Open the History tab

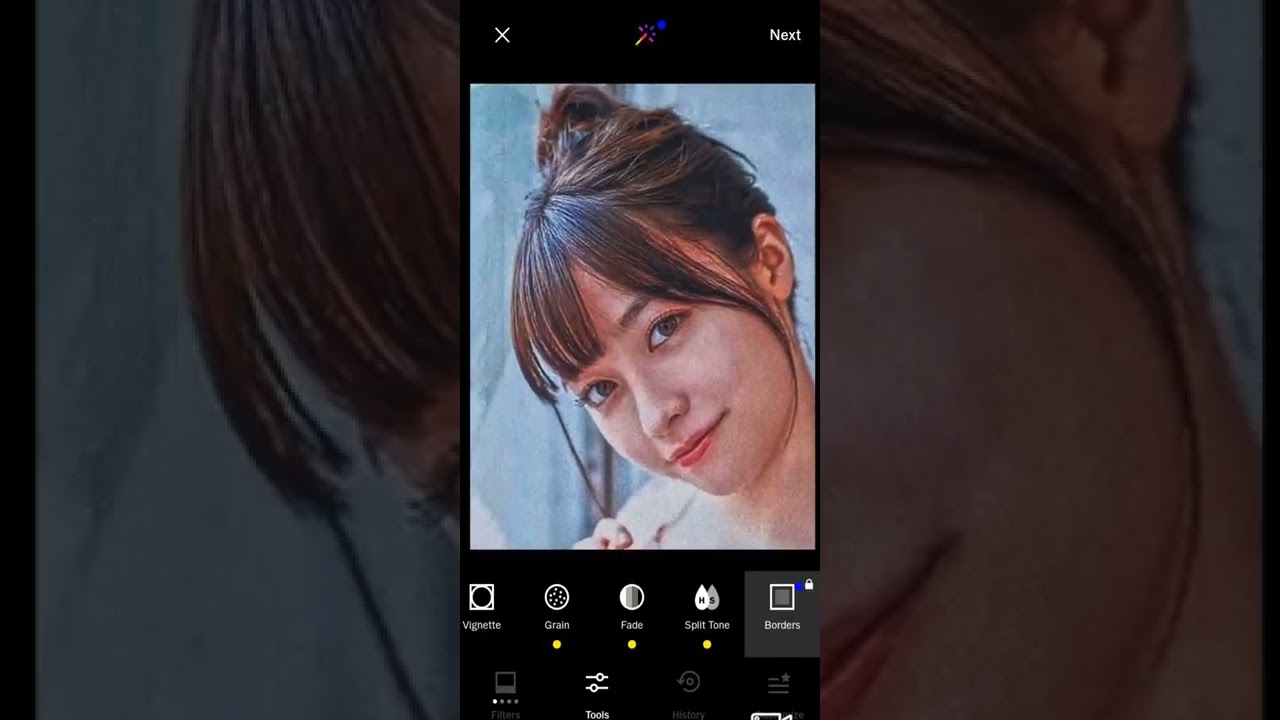(688, 686)
